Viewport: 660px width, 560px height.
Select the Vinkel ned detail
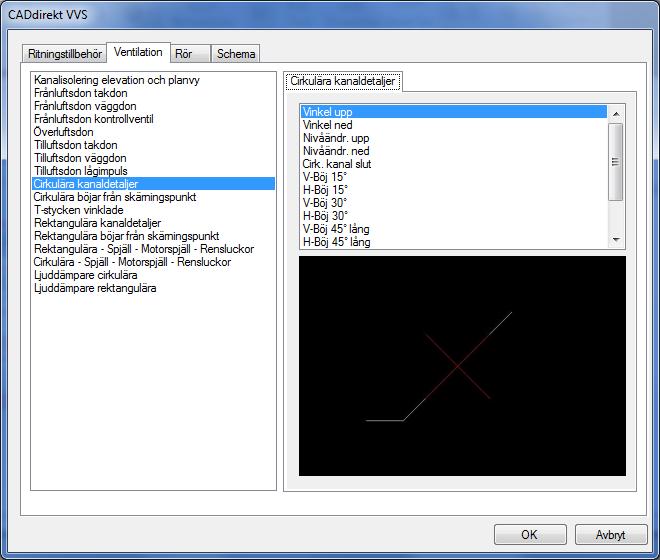(x=454, y=125)
